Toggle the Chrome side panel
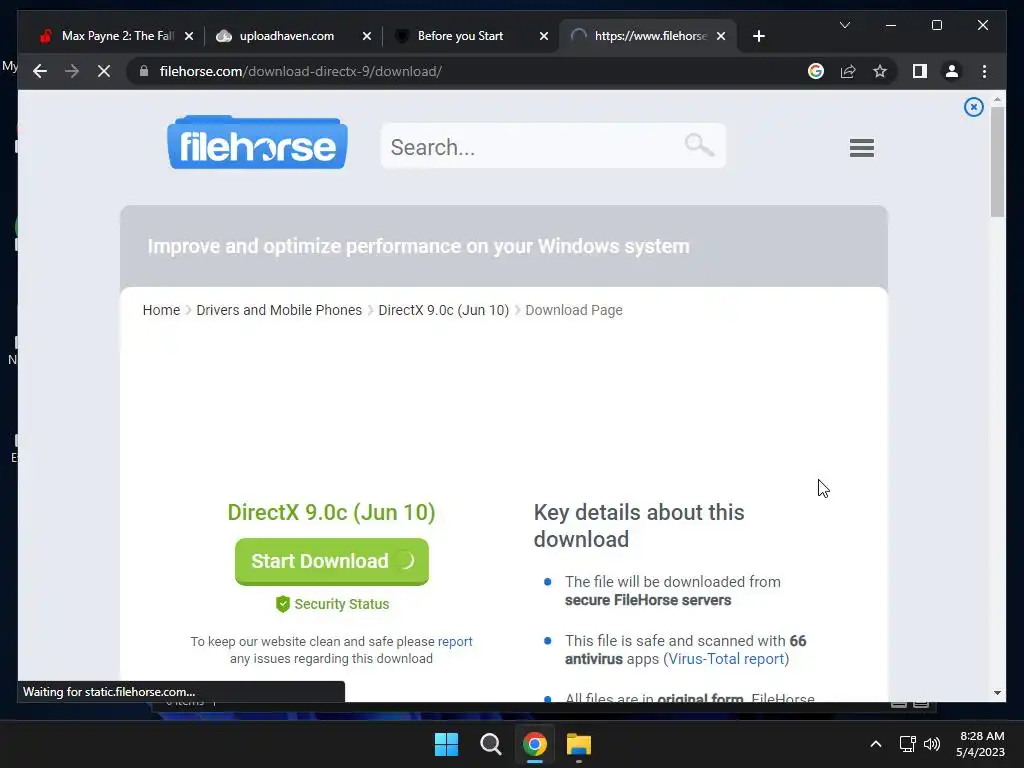The height and width of the screenshot is (768, 1024). point(920,71)
